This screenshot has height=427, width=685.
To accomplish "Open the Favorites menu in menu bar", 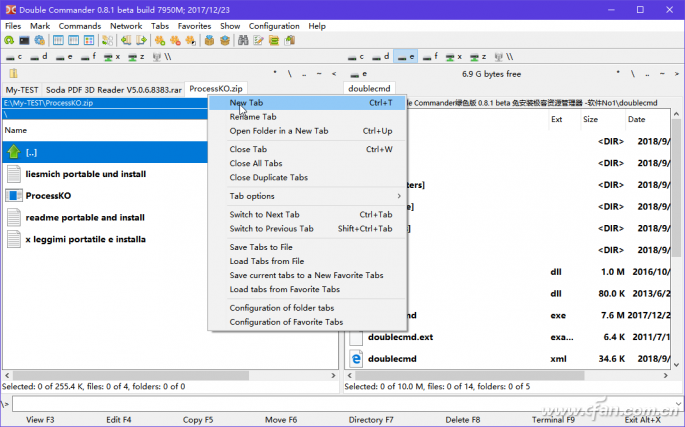I will (x=194, y=26).
